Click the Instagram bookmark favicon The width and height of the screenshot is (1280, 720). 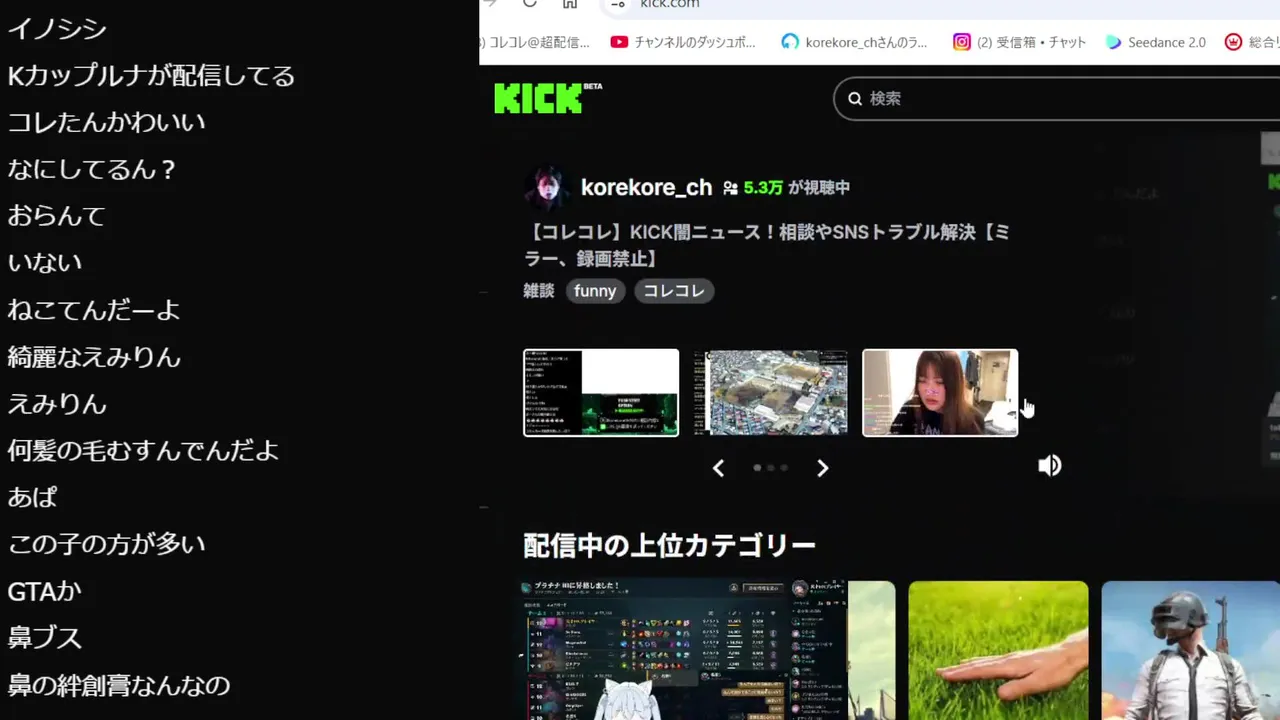tap(961, 42)
